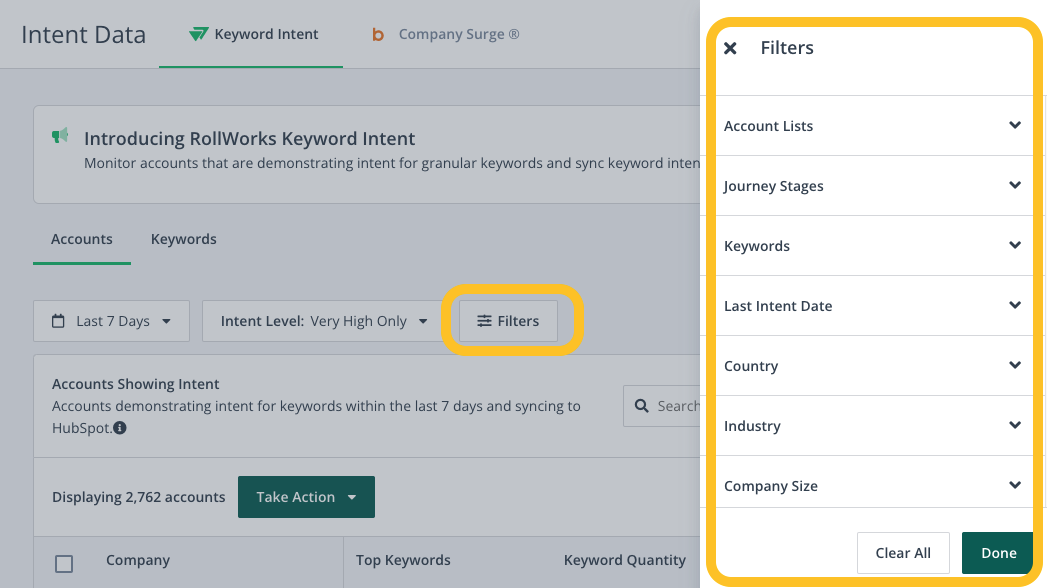Click the 'Introducing RollWorks Keyword Intent' heading

click(x=249, y=138)
